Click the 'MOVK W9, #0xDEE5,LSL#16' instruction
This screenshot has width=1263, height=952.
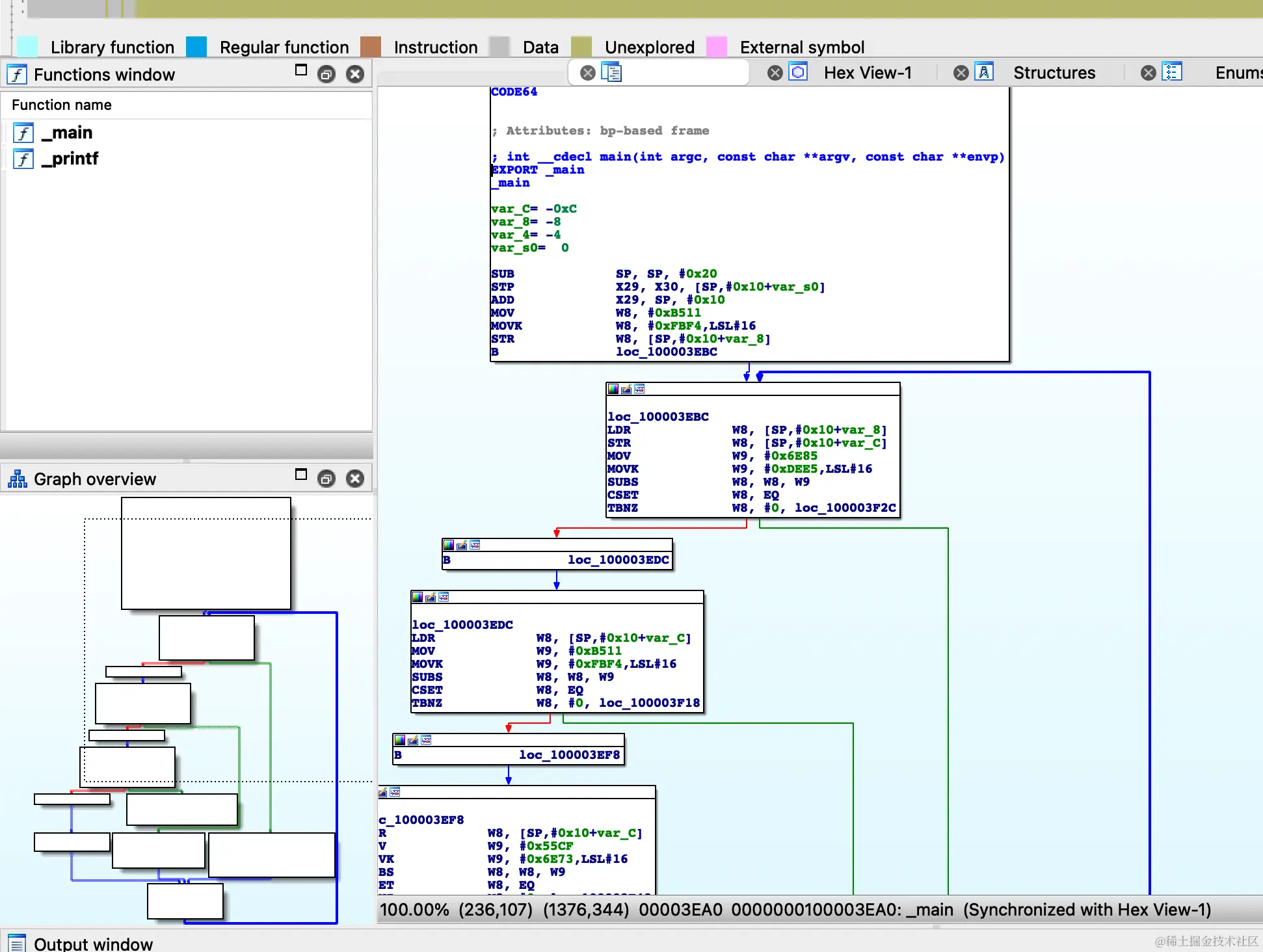[740, 469]
